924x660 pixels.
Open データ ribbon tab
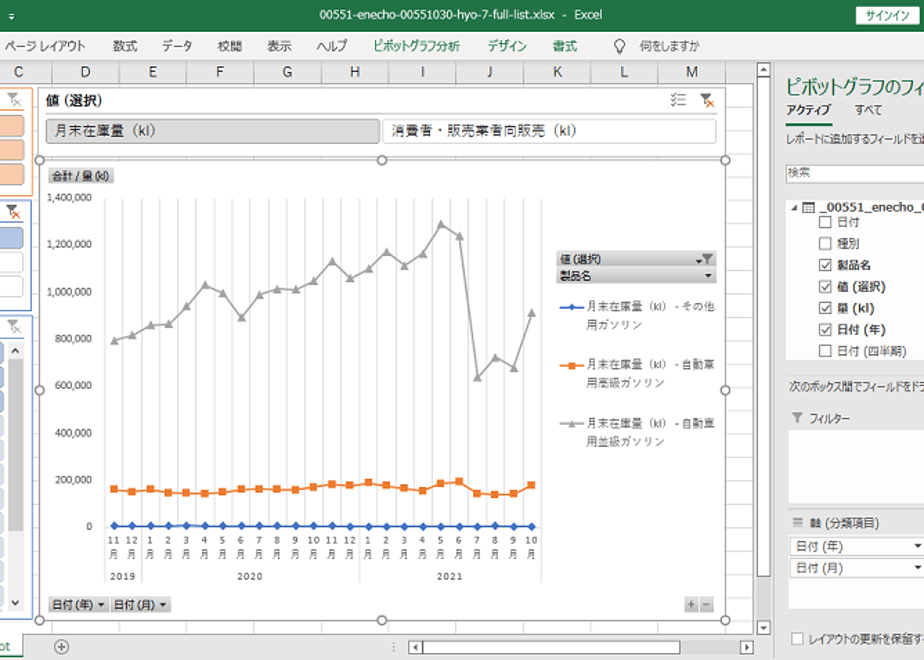[177, 46]
